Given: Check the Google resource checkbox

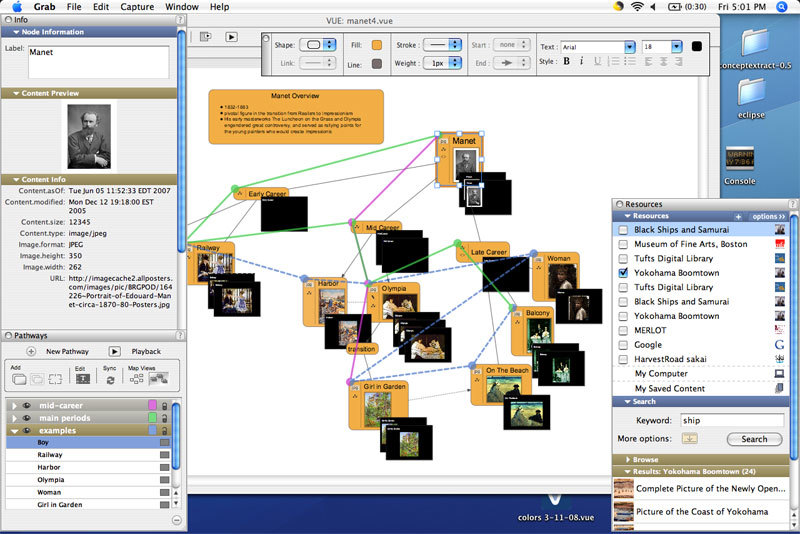Looking at the screenshot, I should [x=624, y=344].
